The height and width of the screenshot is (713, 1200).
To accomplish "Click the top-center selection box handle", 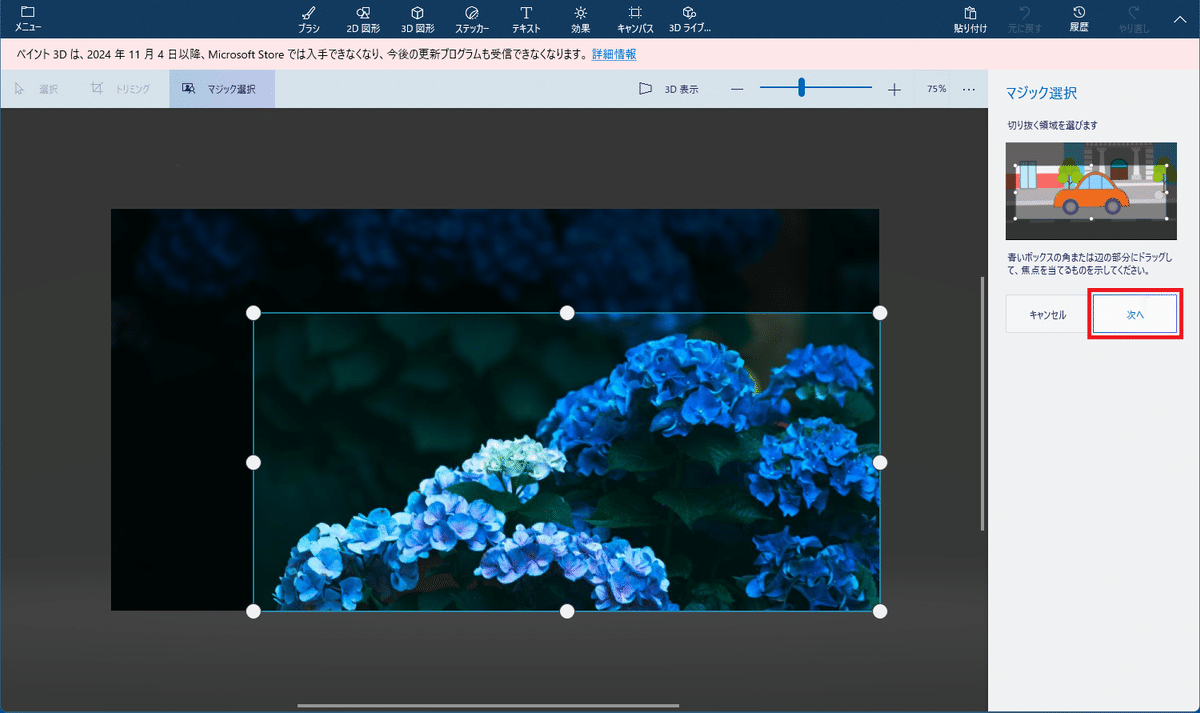I will pos(567,313).
